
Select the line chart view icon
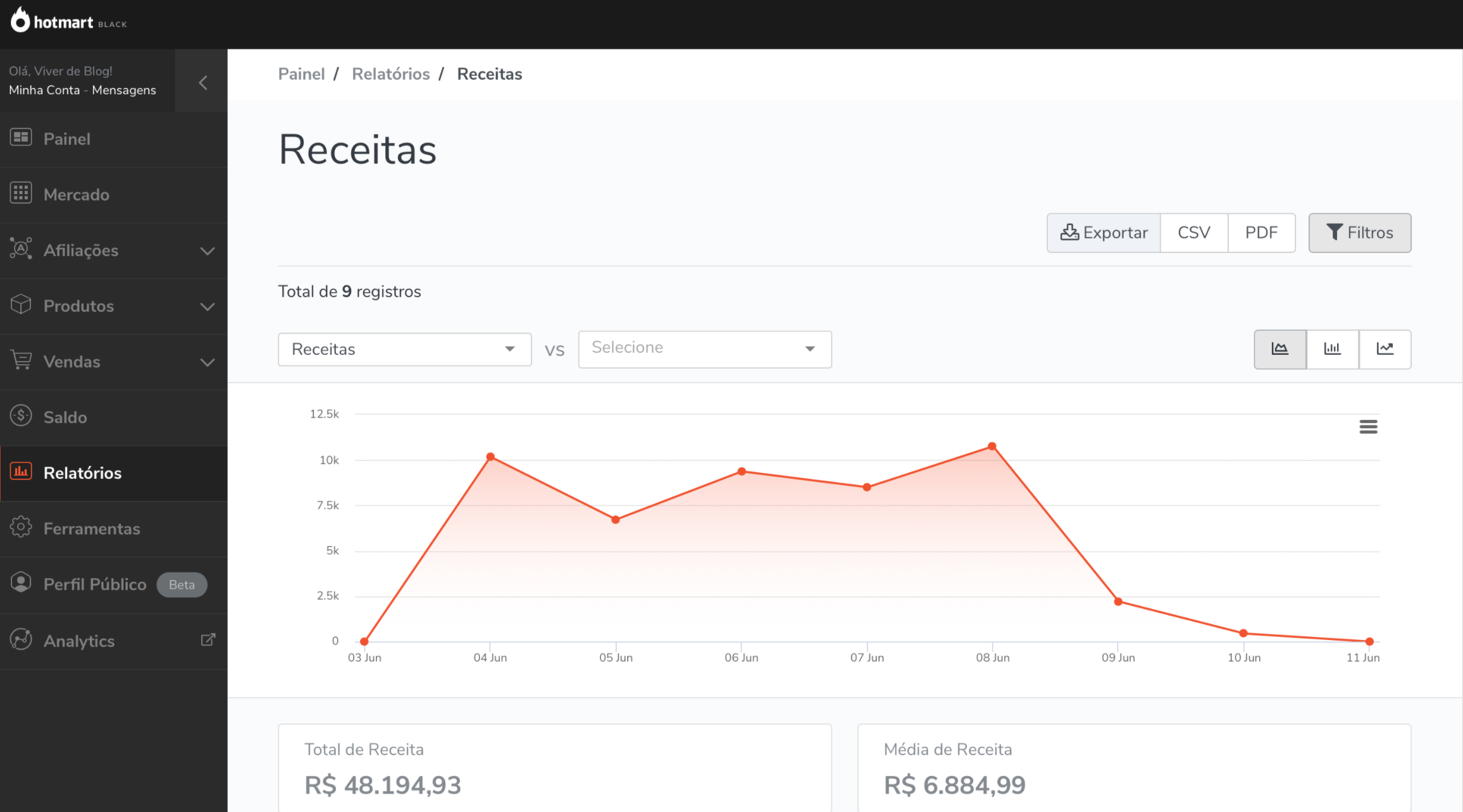coord(1385,349)
